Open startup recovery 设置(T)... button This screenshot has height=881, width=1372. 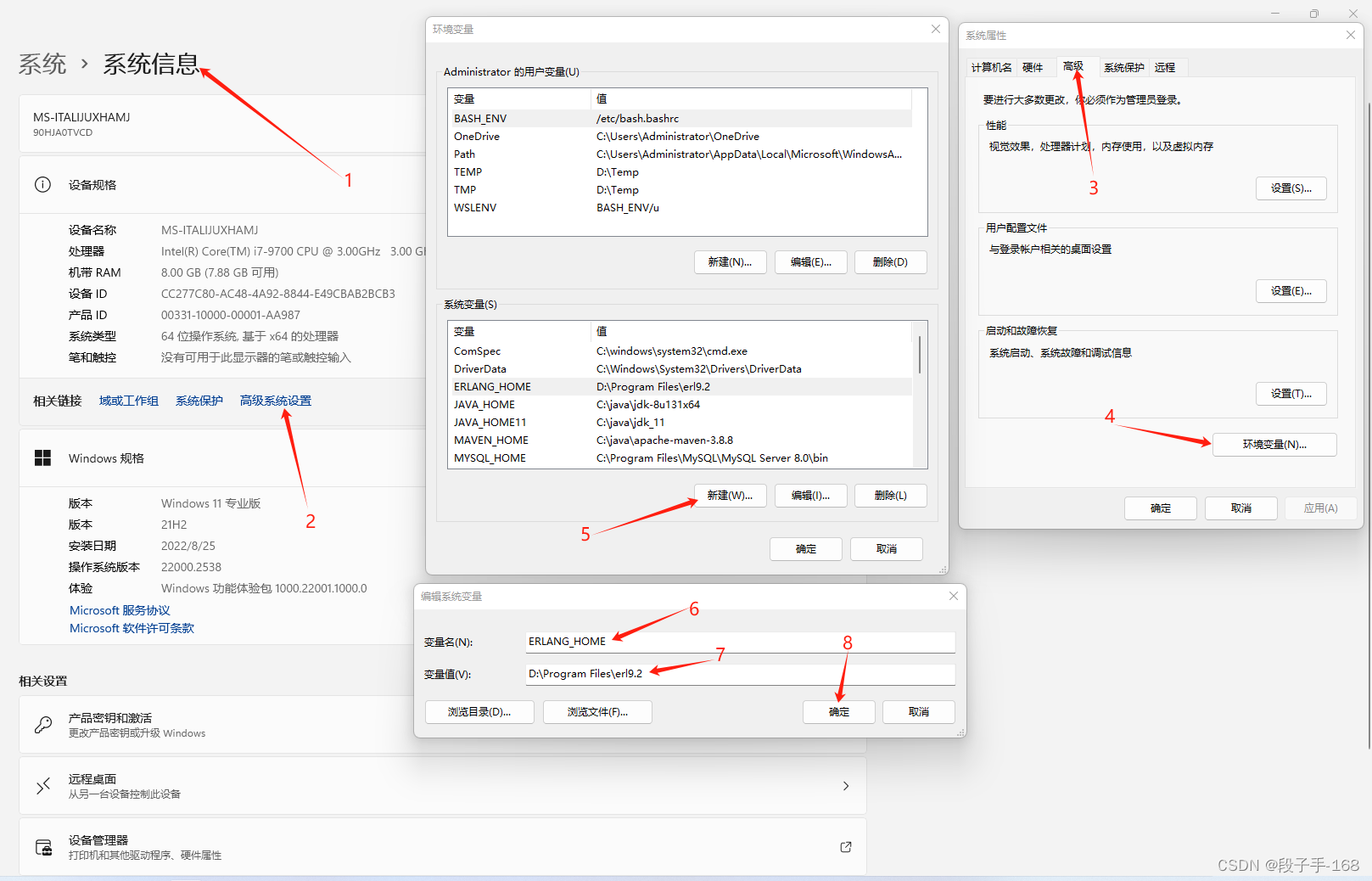pos(1291,394)
